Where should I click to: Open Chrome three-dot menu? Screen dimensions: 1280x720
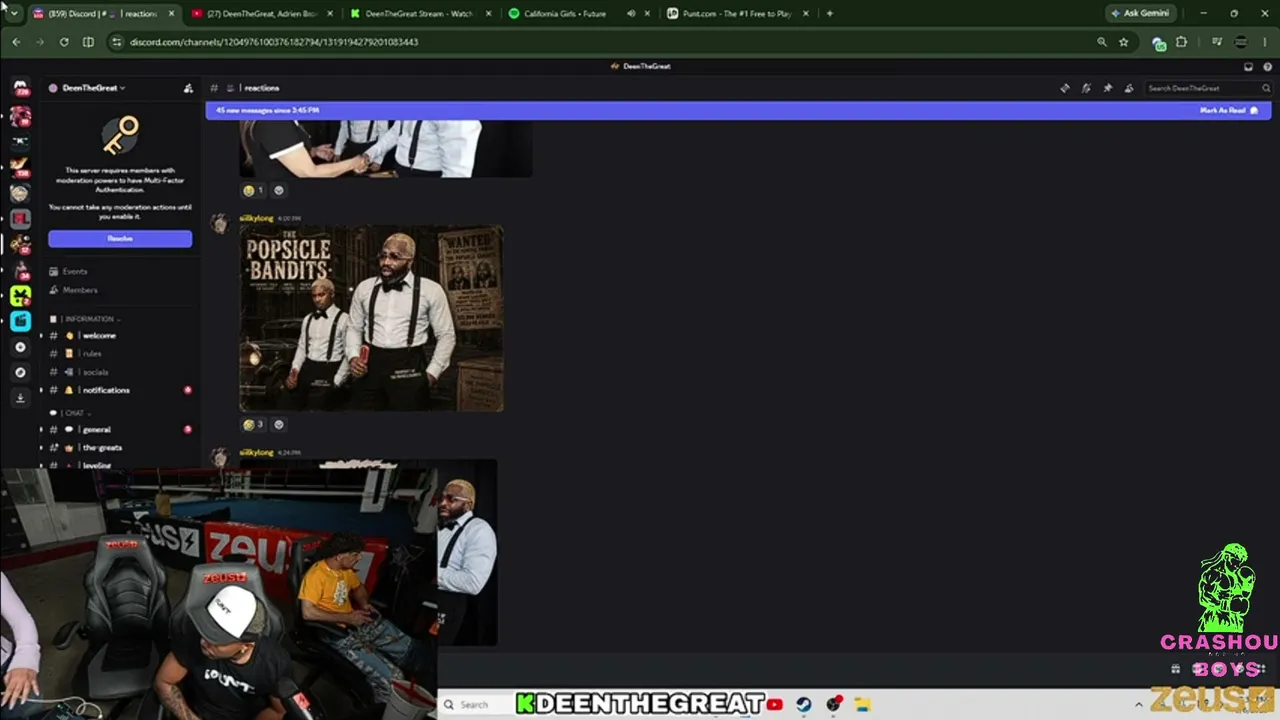coord(1265,42)
